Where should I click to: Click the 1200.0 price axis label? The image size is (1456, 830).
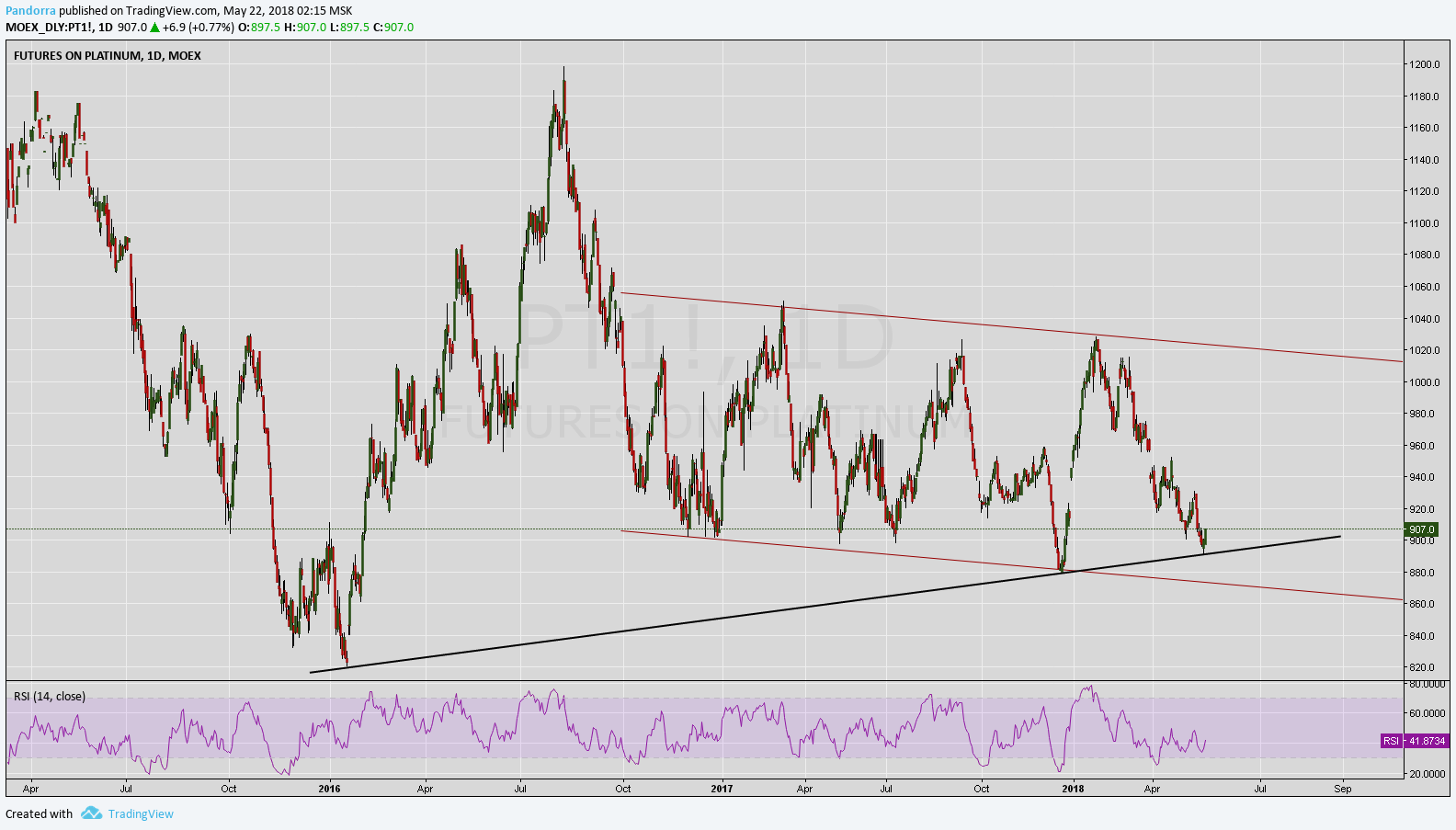[1425, 64]
